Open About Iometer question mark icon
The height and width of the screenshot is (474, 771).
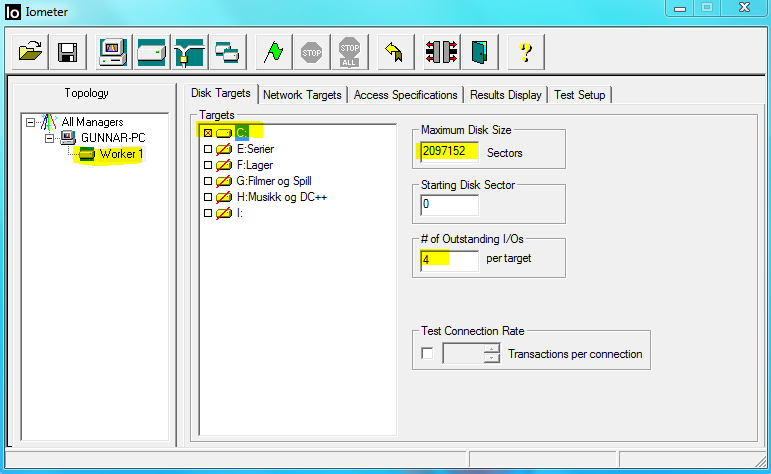[526, 52]
